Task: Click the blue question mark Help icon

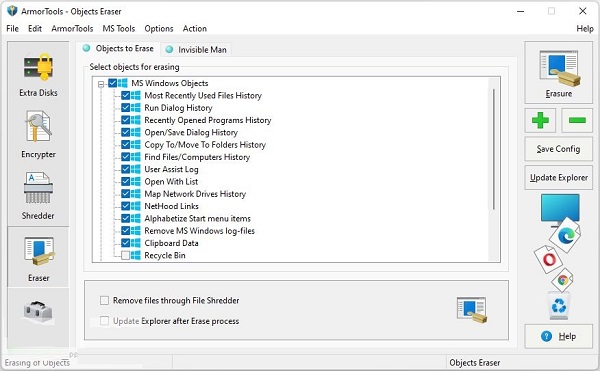Action: (546, 336)
